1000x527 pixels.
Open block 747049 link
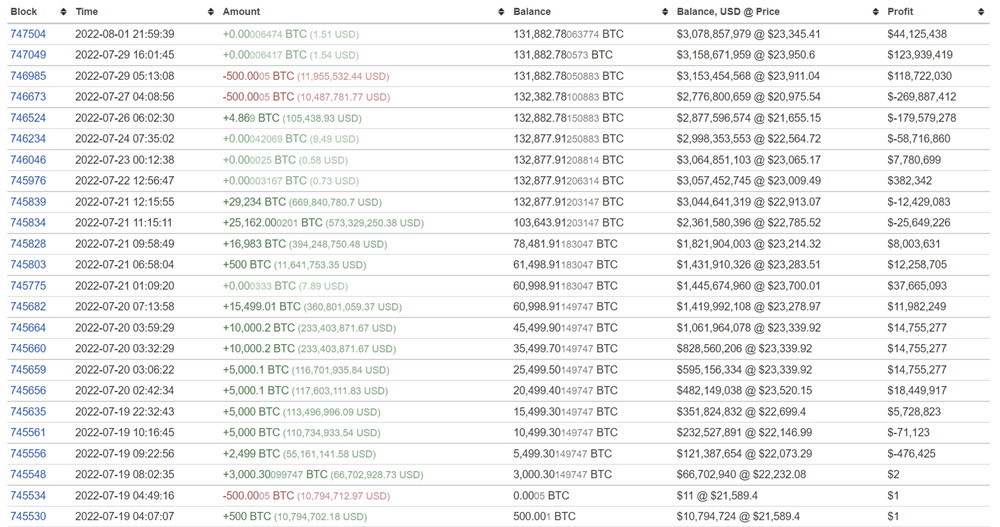pos(28,55)
